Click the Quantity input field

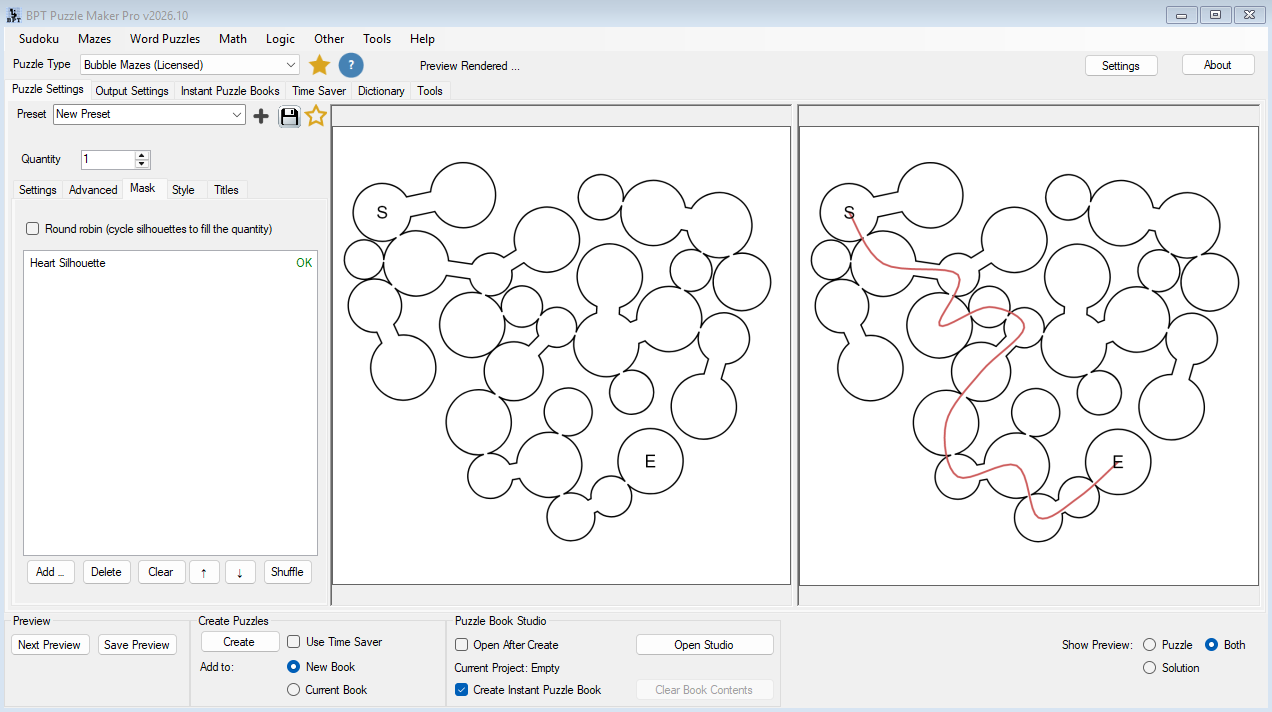click(x=107, y=160)
